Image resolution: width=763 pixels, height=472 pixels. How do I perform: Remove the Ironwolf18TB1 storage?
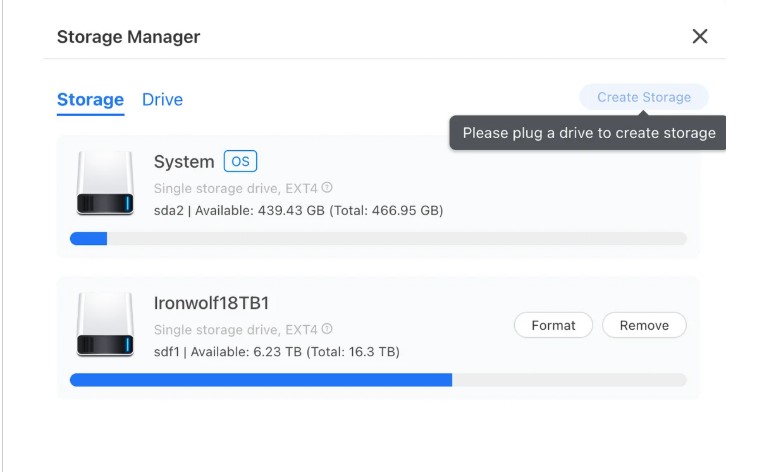643,325
